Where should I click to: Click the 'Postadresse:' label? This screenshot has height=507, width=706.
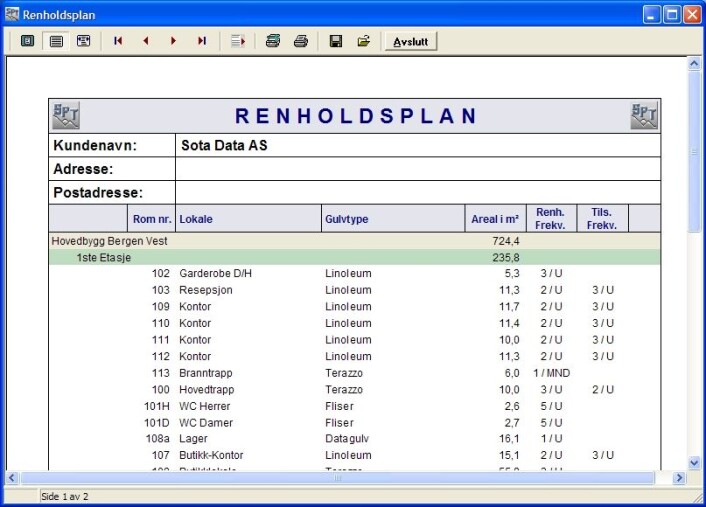pyautogui.click(x=98, y=193)
